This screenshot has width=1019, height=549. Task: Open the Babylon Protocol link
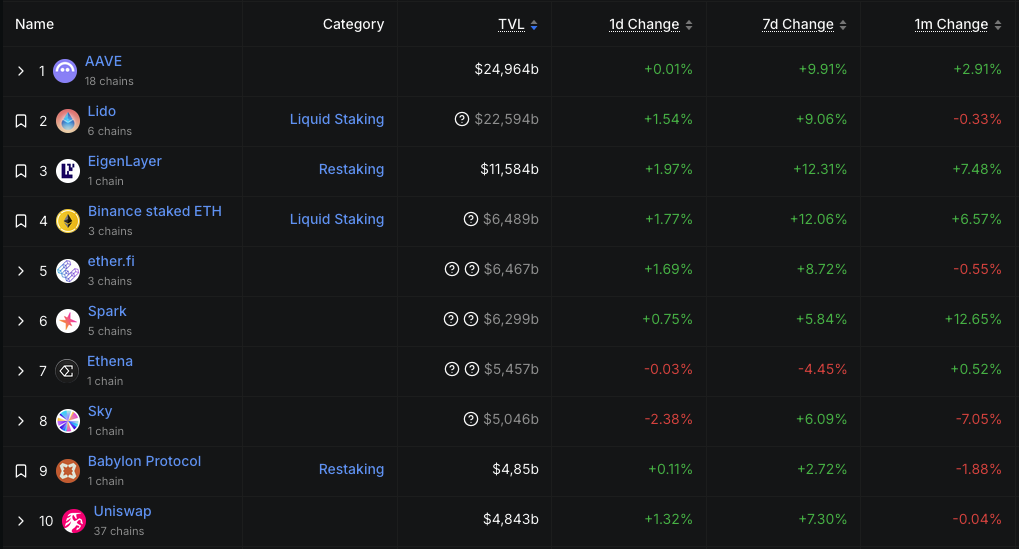[x=144, y=461]
